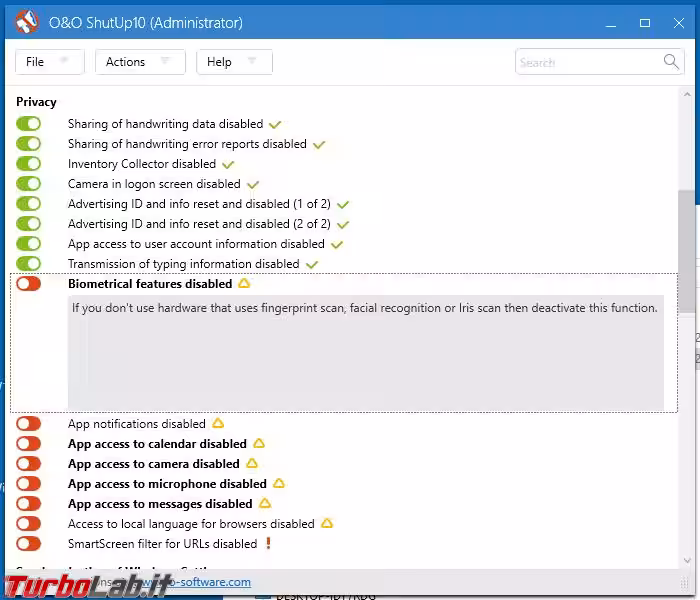Click the O&O ShutUp10 app logo icon
The height and width of the screenshot is (600, 700).
tap(26, 22)
